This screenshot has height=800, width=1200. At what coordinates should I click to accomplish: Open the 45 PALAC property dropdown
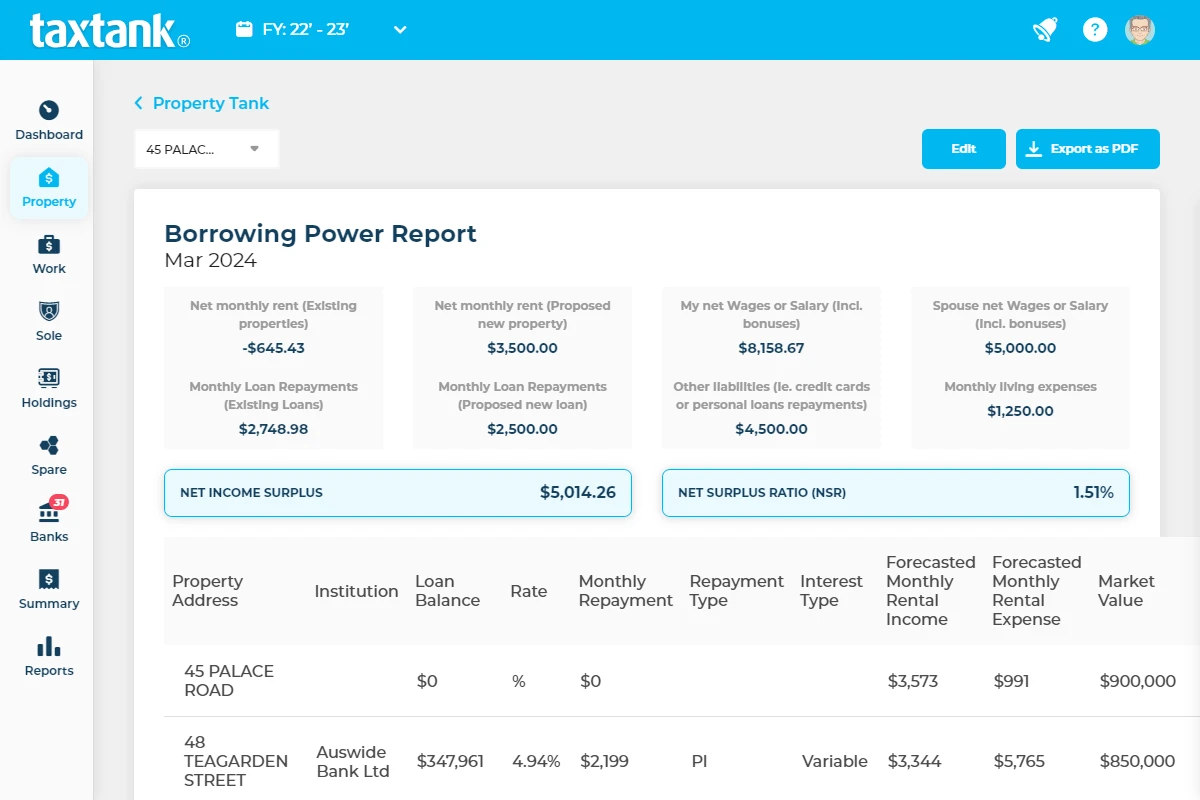[x=206, y=148]
